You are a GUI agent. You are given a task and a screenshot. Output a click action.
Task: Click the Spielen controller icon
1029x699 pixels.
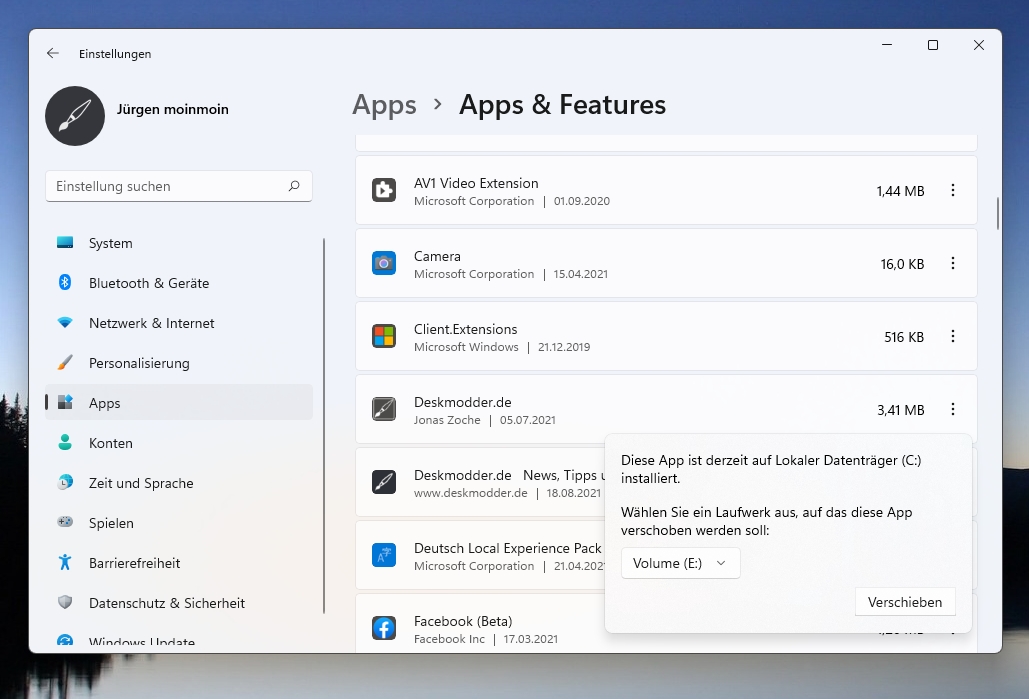tap(65, 522)
